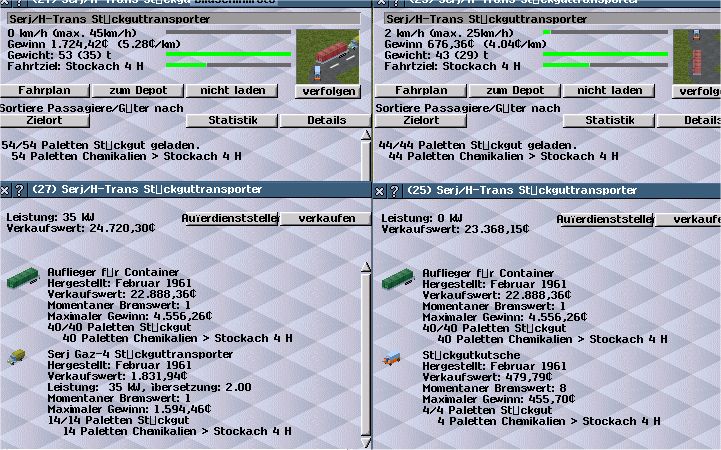The width and height of the screenshot is (721, 450).
Task: Click '4 Paletten Chemikalien > Stockach 4 H'
Action: tap(549, 422)
